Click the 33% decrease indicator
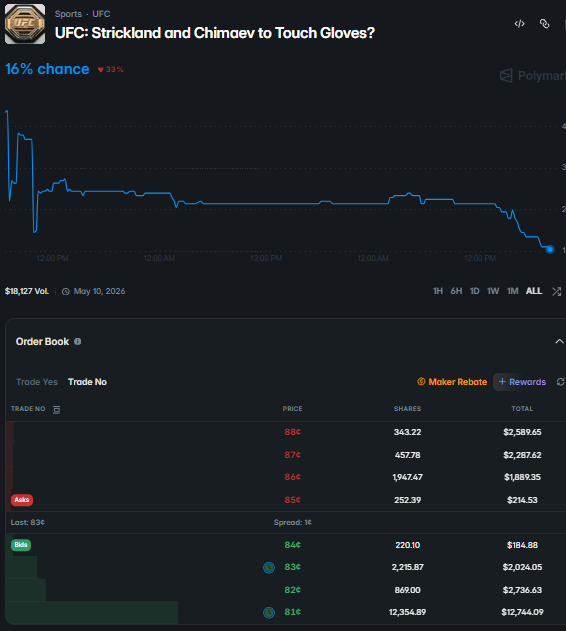Image resolution: width=566 pixels, height=631 pixels. (110, 70)
